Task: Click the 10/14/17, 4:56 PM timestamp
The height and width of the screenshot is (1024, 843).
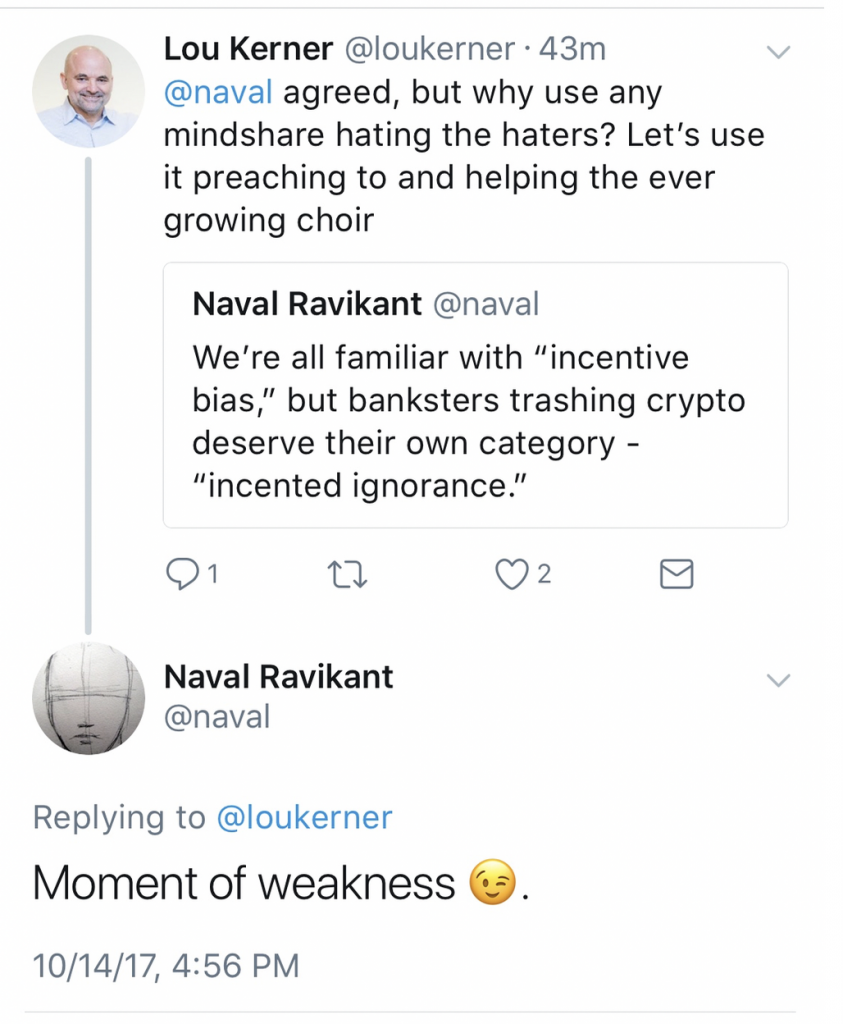Action: pyautogui.click(x=166, y=965)
